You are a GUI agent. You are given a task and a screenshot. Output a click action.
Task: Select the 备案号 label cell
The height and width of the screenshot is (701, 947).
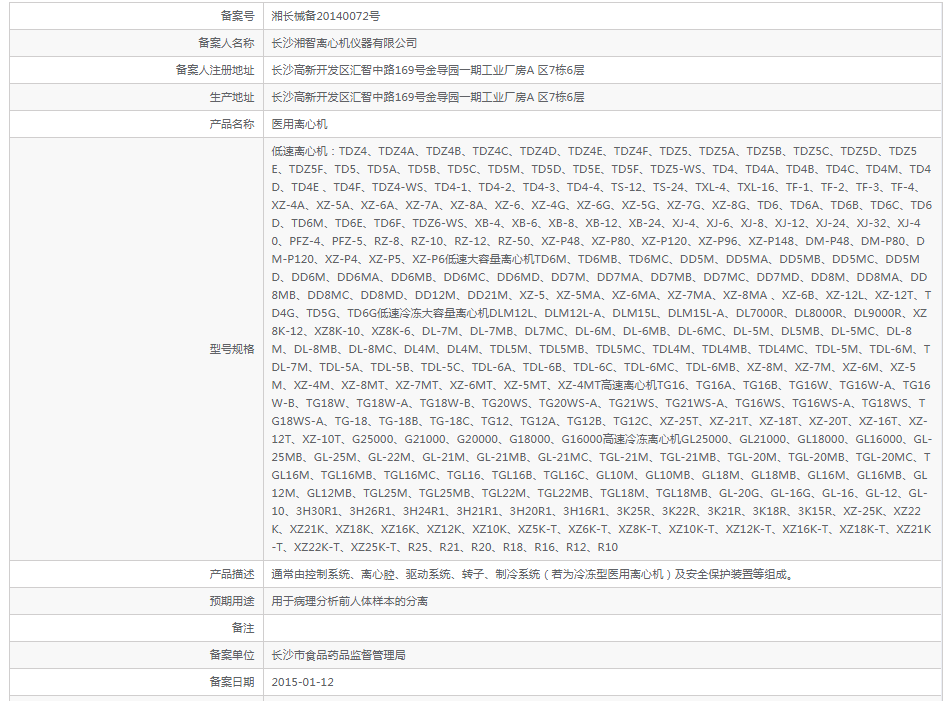pos(136,16)
